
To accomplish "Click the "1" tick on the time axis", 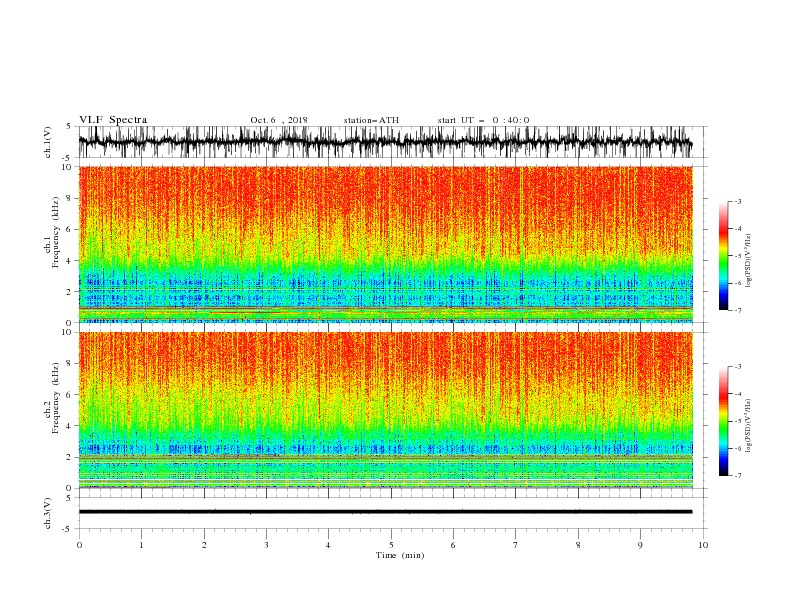I will [x=142, y=545].
